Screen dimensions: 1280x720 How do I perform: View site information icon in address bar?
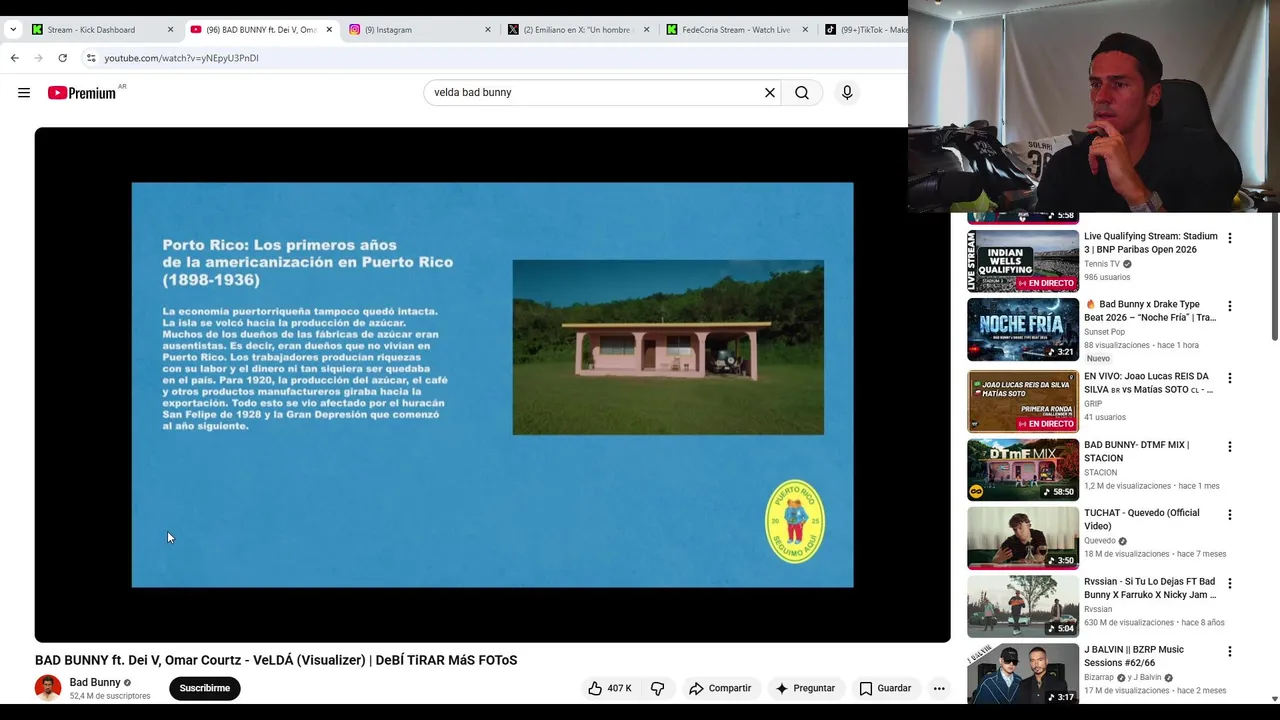point(91,58)
